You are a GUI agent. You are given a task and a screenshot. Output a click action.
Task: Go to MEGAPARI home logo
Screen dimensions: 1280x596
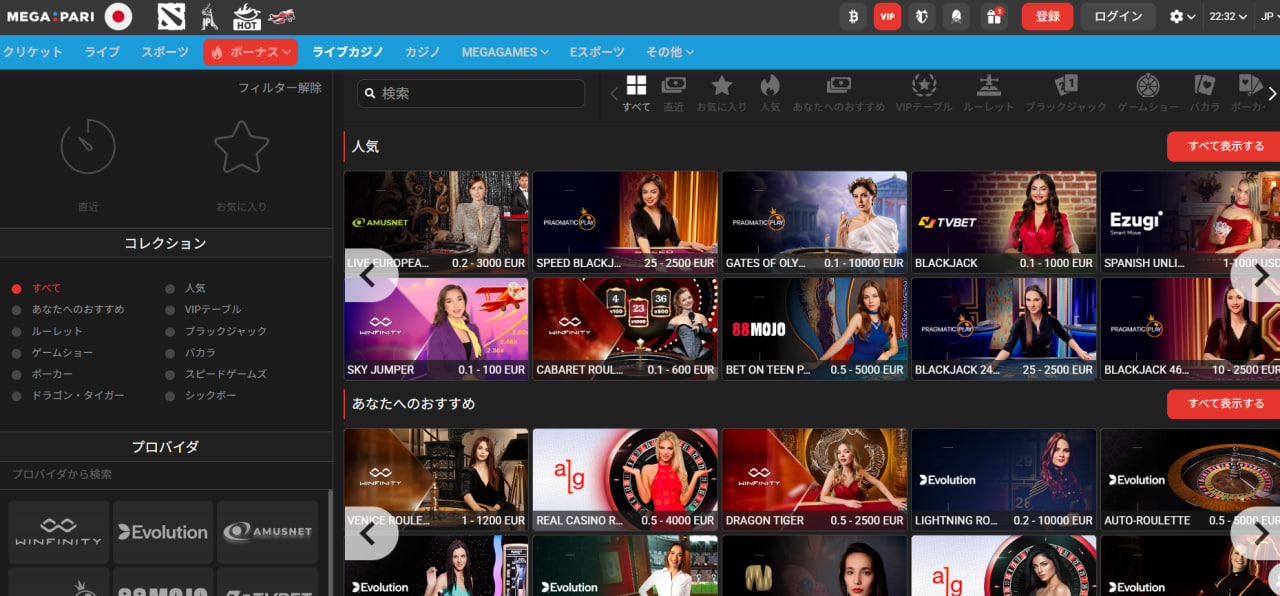tap(50, 16)
